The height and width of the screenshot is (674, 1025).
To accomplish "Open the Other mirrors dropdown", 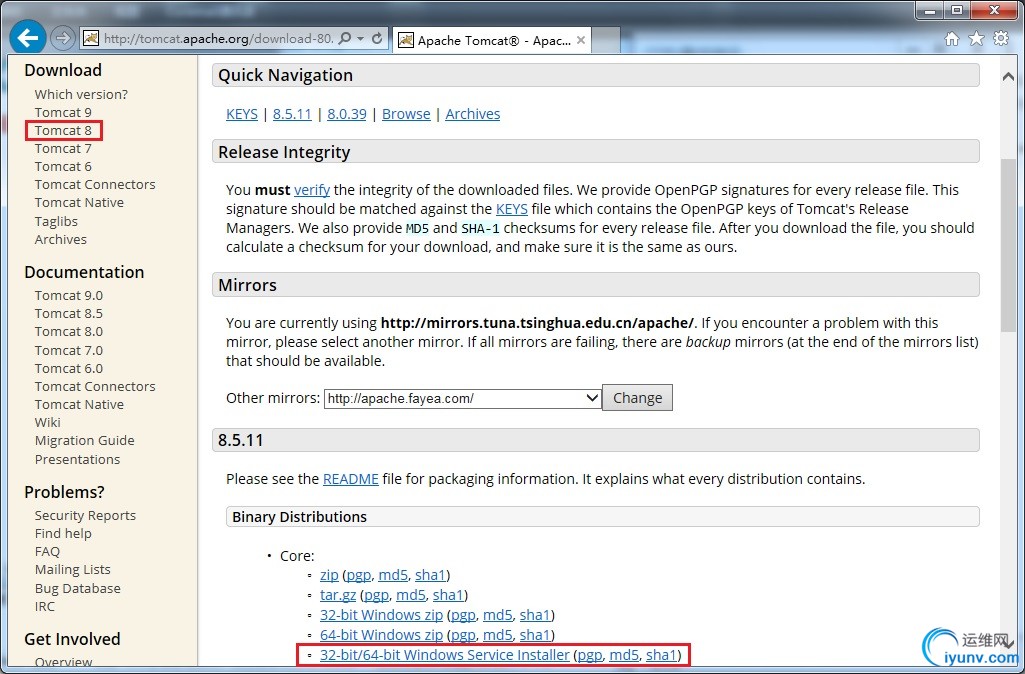I will point(462,398).
